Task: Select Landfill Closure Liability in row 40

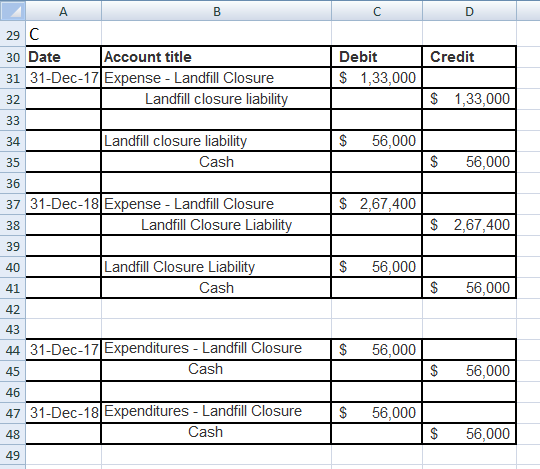Action: point(216,267)
